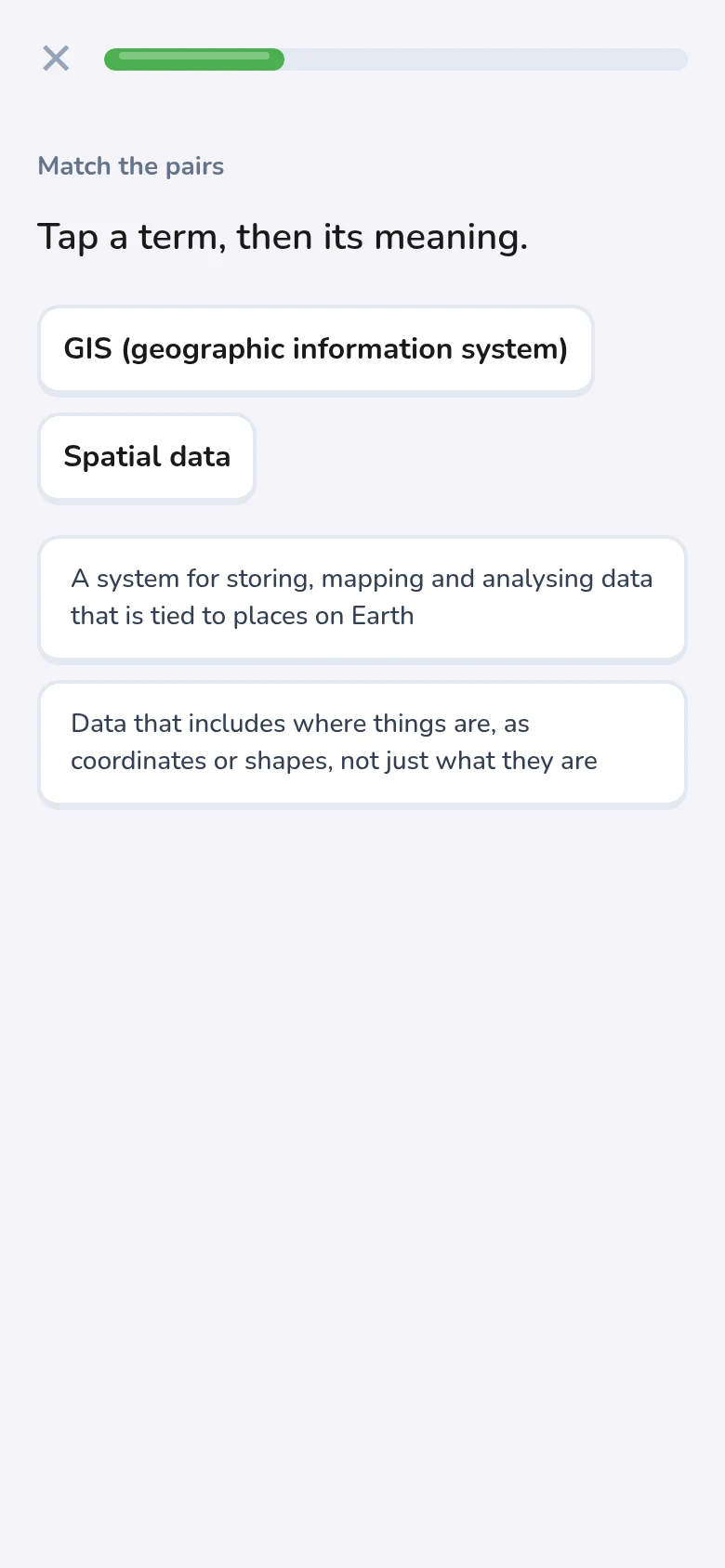Viewport: 725px width, 1568px height.
Task: Tap the 'Match the pairs' label
Action: (131, 166)
